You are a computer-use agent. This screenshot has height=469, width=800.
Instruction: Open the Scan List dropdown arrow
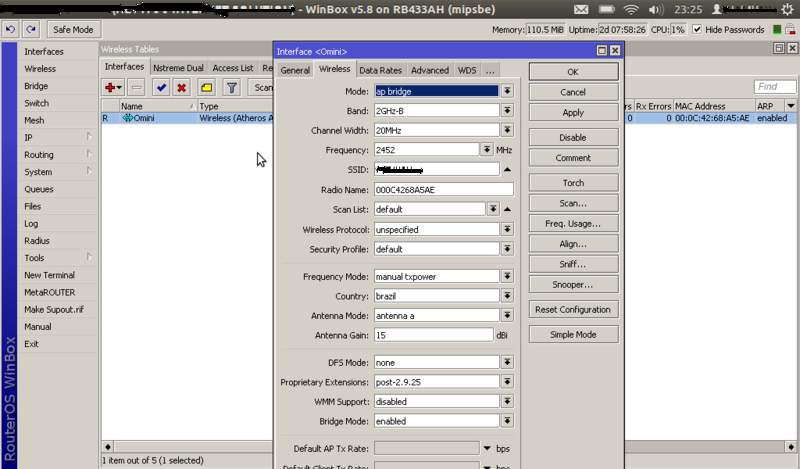click(493, 209)
